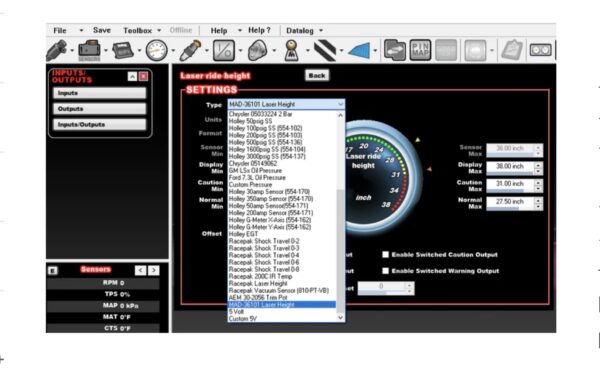The image size is (600, 373).
Task: Adjust the slider under Normal Max value
Action: pyautogui.click(x=510, y=208)
